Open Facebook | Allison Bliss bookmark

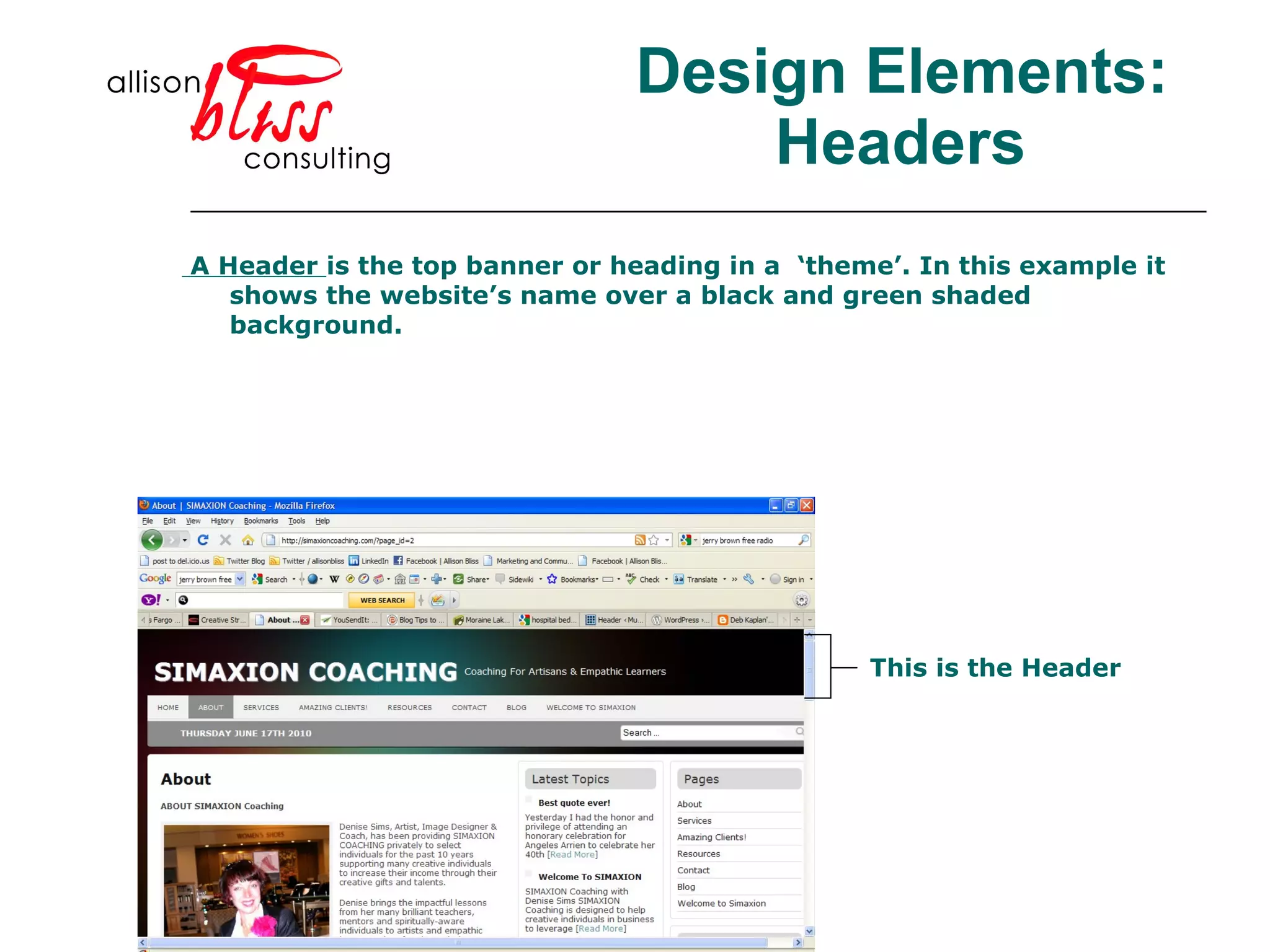435,561
